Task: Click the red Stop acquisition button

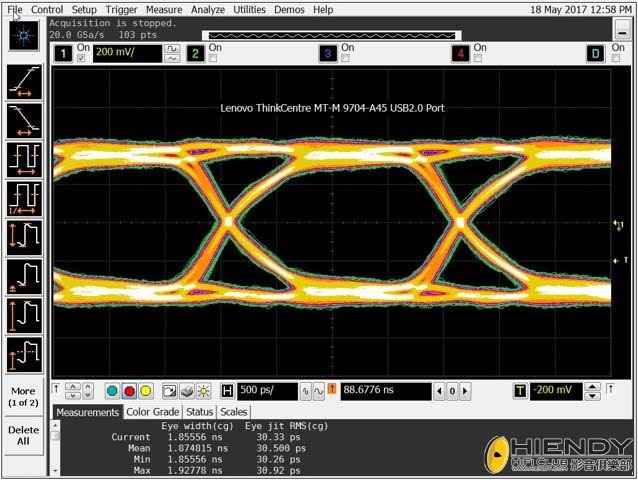Action: click(x=129, y=391)
